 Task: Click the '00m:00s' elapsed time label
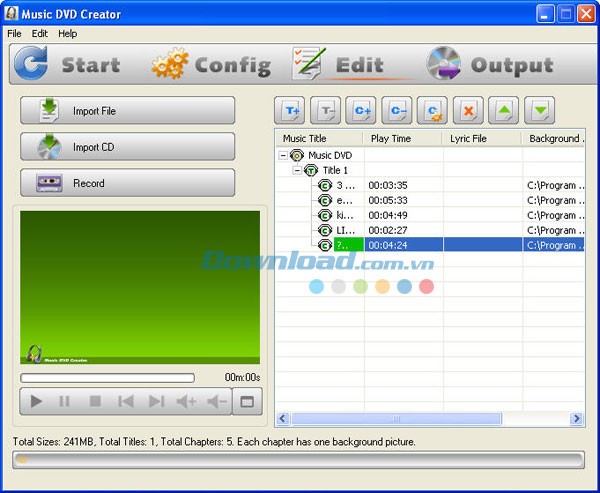pyautogui.click(x=242, y=378)
